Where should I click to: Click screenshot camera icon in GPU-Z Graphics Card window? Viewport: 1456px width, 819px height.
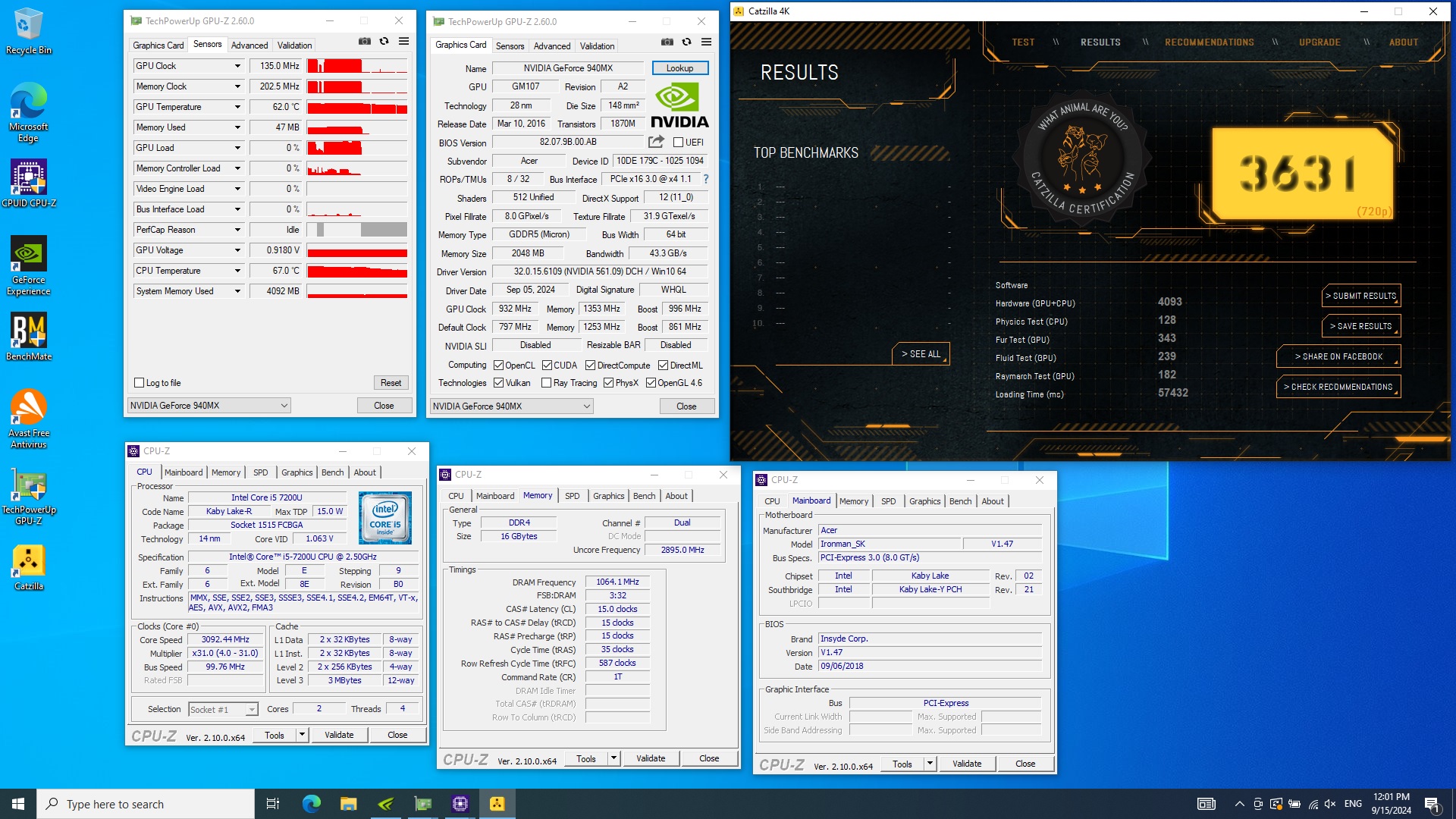pos(667,42)
